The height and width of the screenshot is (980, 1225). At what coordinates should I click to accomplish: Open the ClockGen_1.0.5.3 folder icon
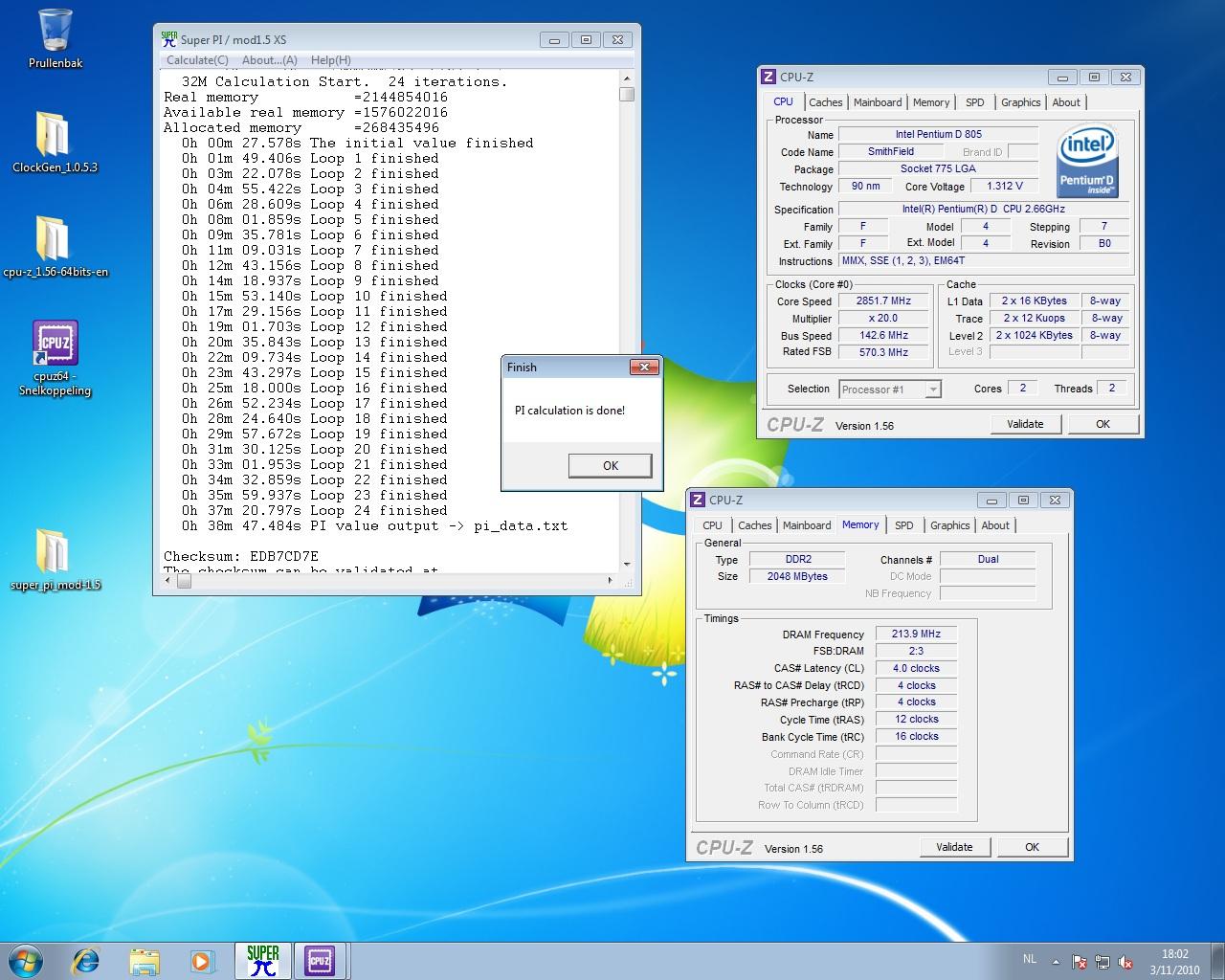(x=55, y=142)
